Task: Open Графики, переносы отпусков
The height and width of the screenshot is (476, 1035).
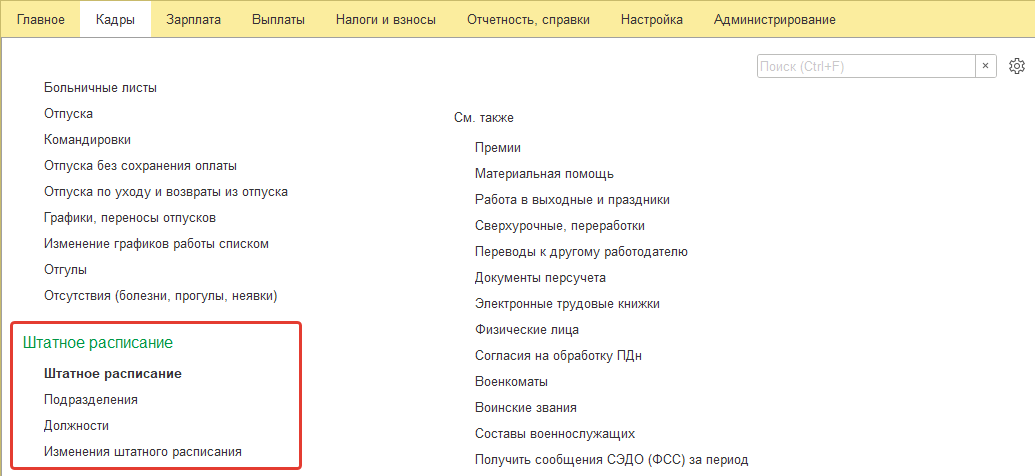Action: point(130,218)
